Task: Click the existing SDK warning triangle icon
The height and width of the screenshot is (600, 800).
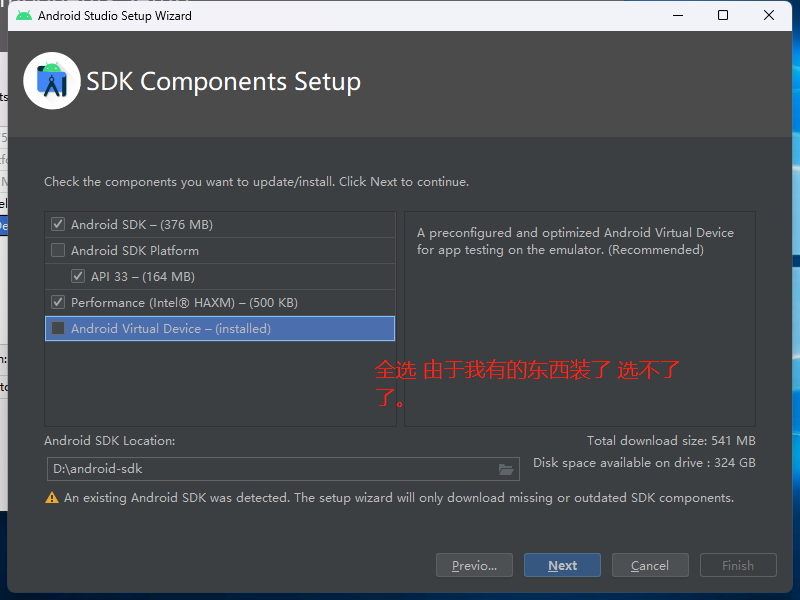Action: [x=52, y=498]
